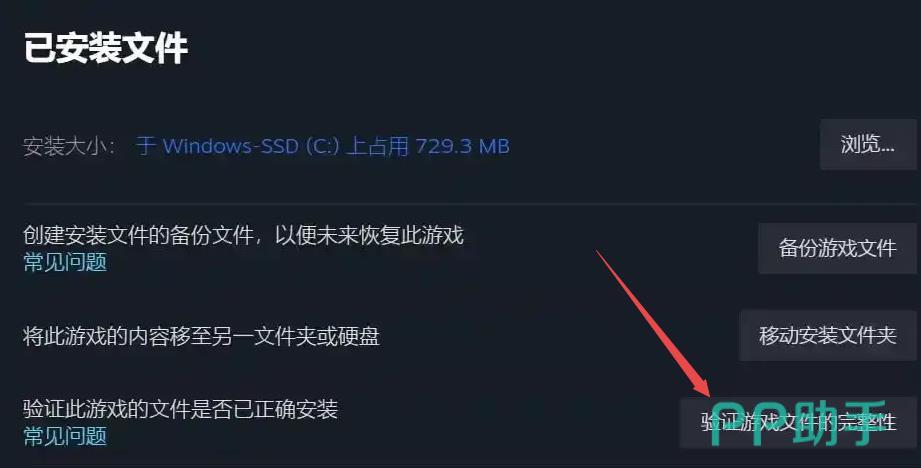Open 常见问题 link under backup description
This screenshot has height=468, width=921.
click(65, 262)
